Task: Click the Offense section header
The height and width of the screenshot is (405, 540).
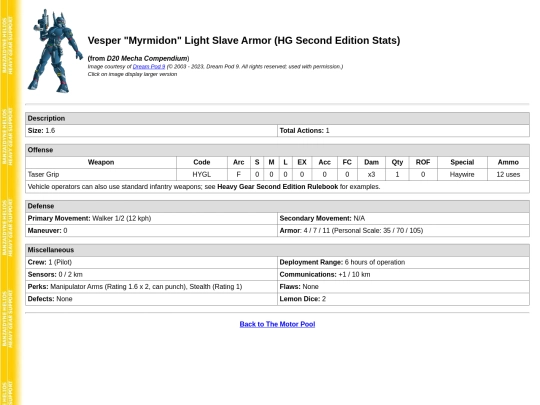Action: (277, 150)
